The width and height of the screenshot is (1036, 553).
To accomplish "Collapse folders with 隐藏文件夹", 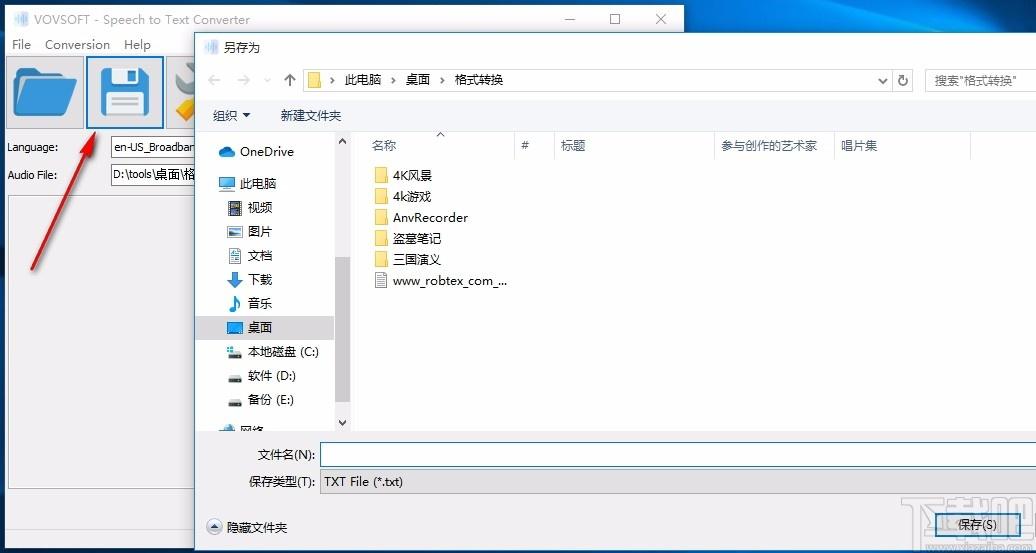I will [x=247, y=527].
